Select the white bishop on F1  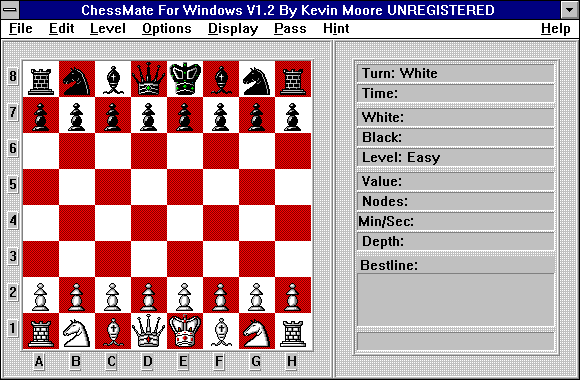tap(221, 331)
